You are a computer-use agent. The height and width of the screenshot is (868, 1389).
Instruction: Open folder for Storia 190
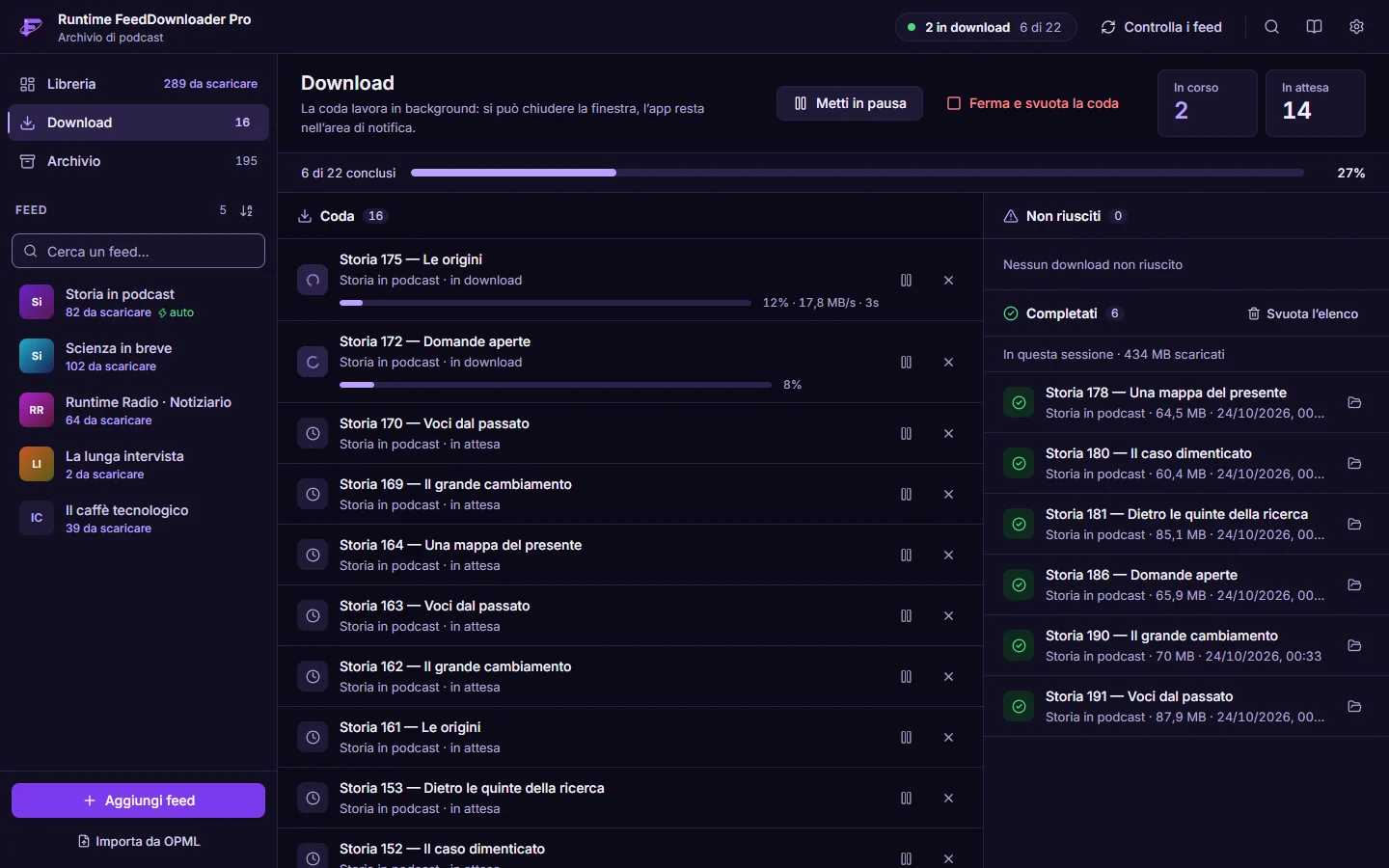tap(1354, 645)
